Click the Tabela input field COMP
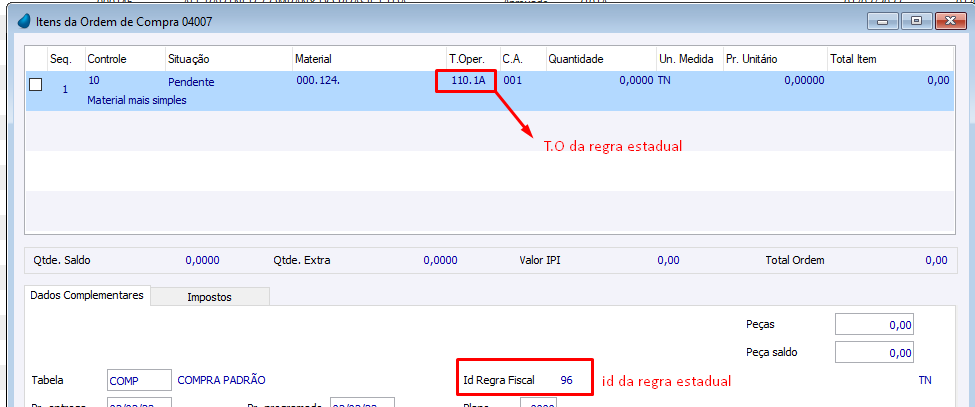Screen dimensions: 975x407 click(x=139, y=380)
